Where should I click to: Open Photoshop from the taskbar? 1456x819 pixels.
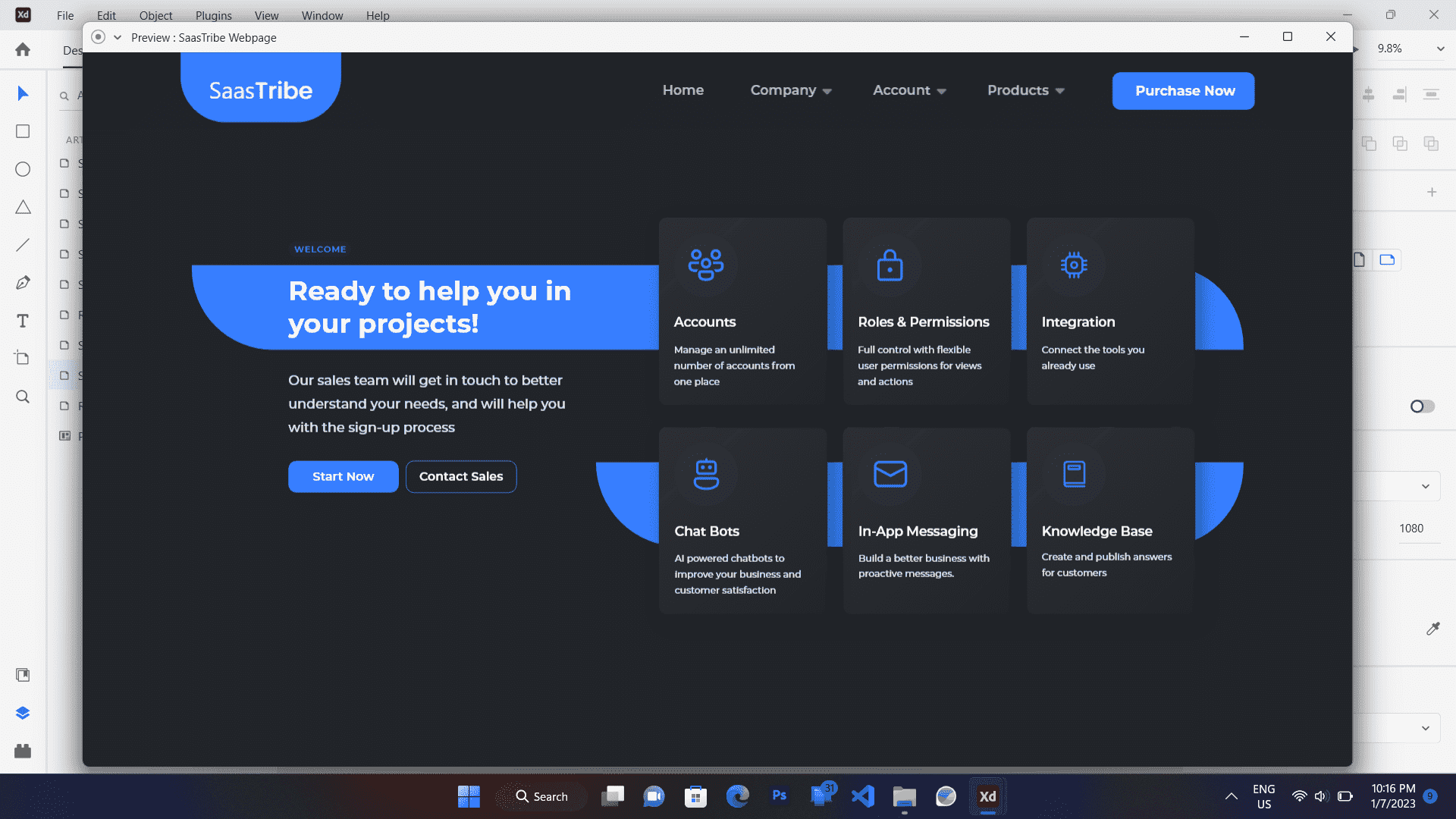780,796
